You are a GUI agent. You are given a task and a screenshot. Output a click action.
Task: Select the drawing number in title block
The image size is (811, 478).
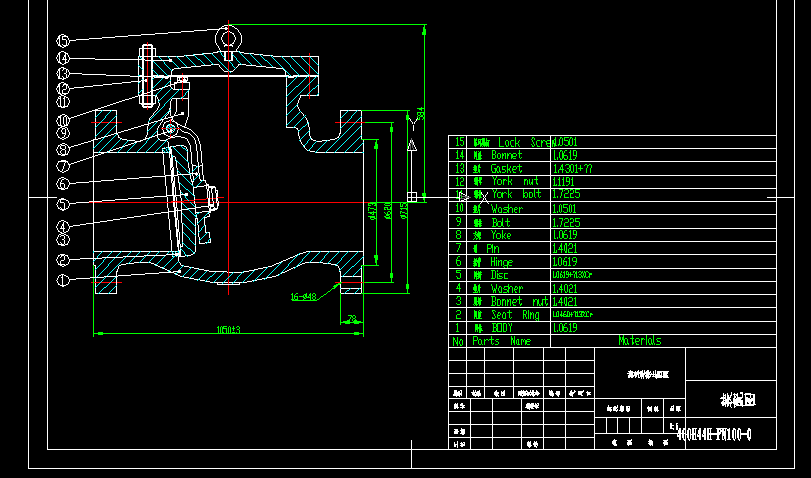point(714,435)
